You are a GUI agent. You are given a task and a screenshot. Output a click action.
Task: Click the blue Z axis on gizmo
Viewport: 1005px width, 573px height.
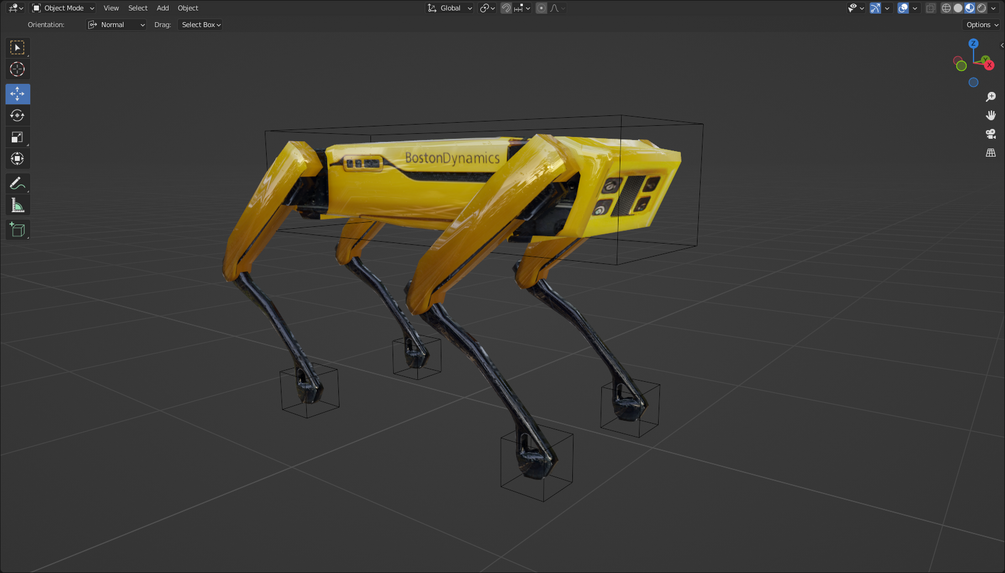point(974,44)
